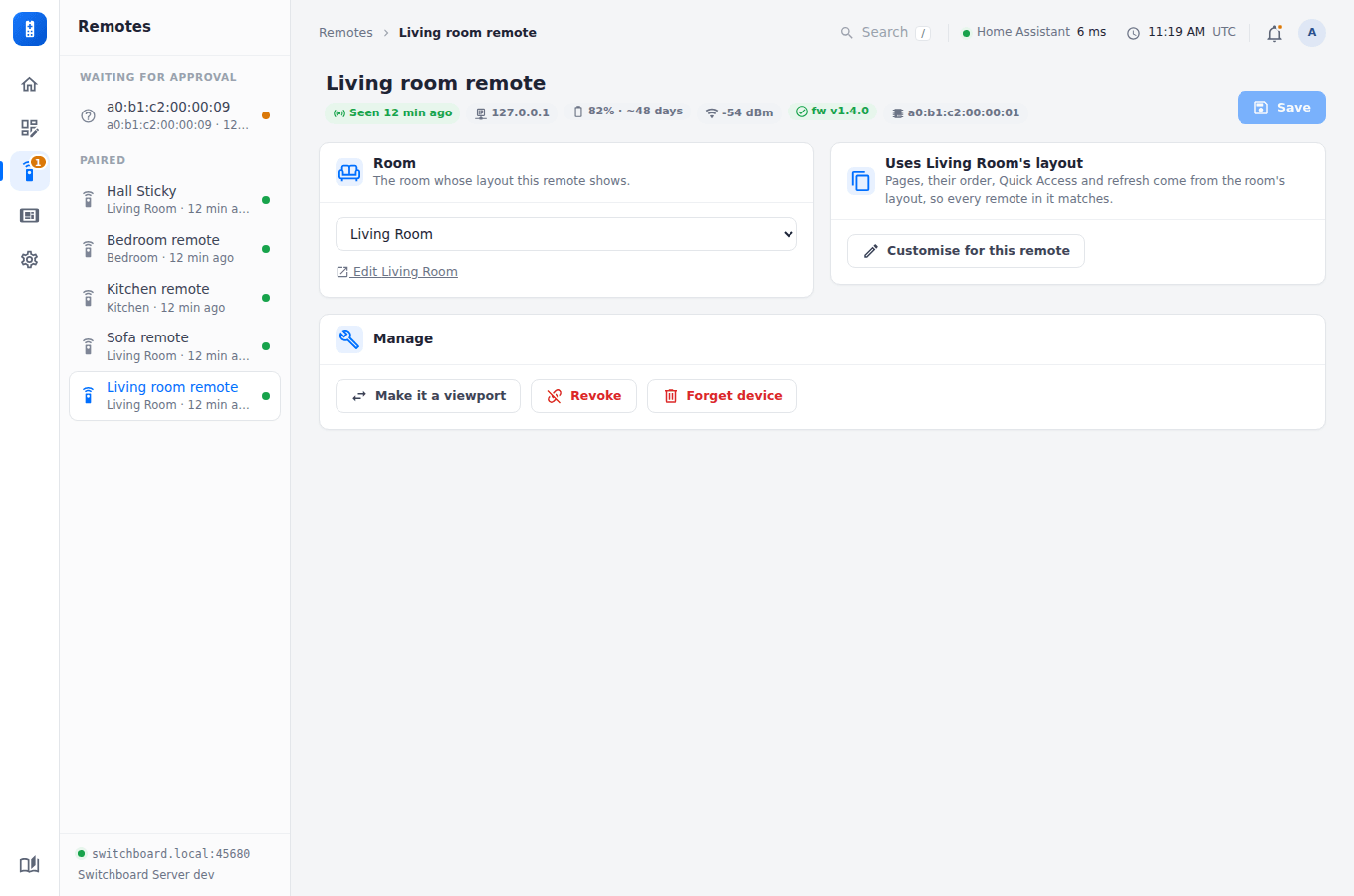Click the wrench Manage icon
Image resolution: width=1354 pixels, height=896 pixels.
pos(349,339)
